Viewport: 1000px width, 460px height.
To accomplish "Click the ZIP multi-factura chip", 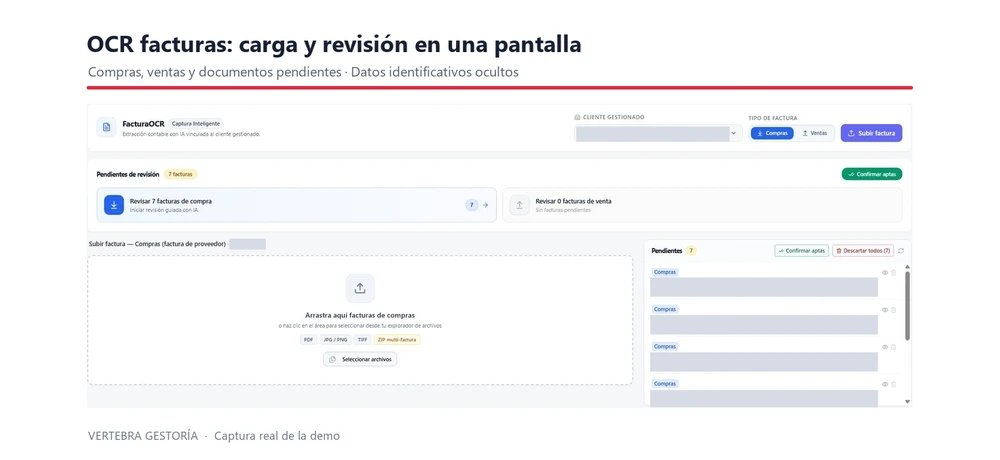I will tap(397, 339).
